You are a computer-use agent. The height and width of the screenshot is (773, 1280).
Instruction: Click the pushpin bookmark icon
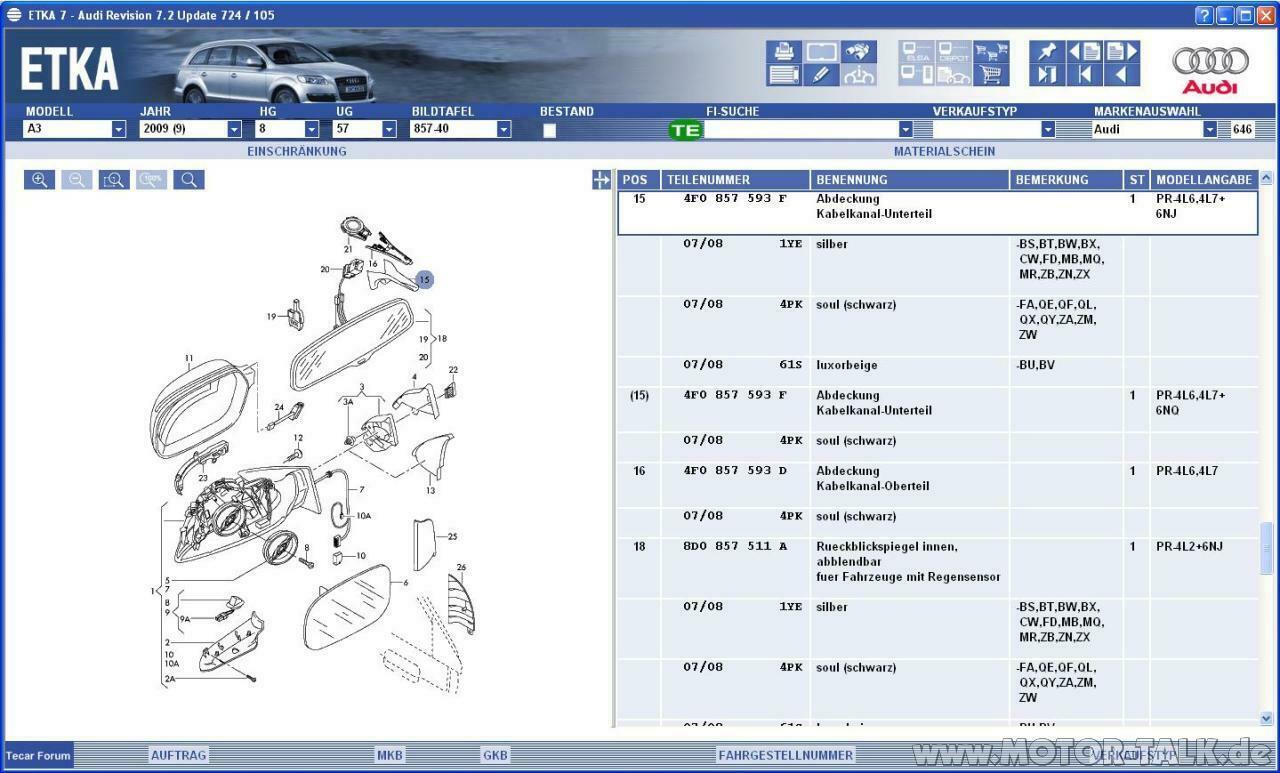[1046, 52]
